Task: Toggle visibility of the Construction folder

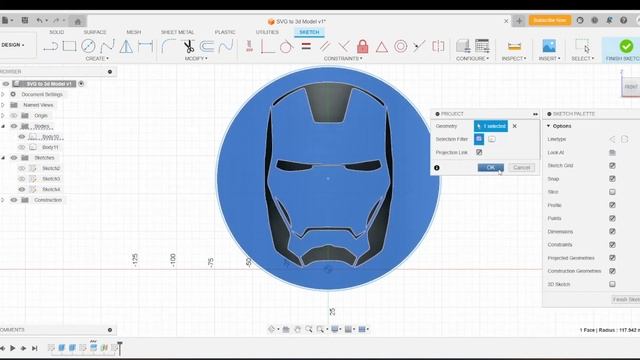Action: (14, 200)
